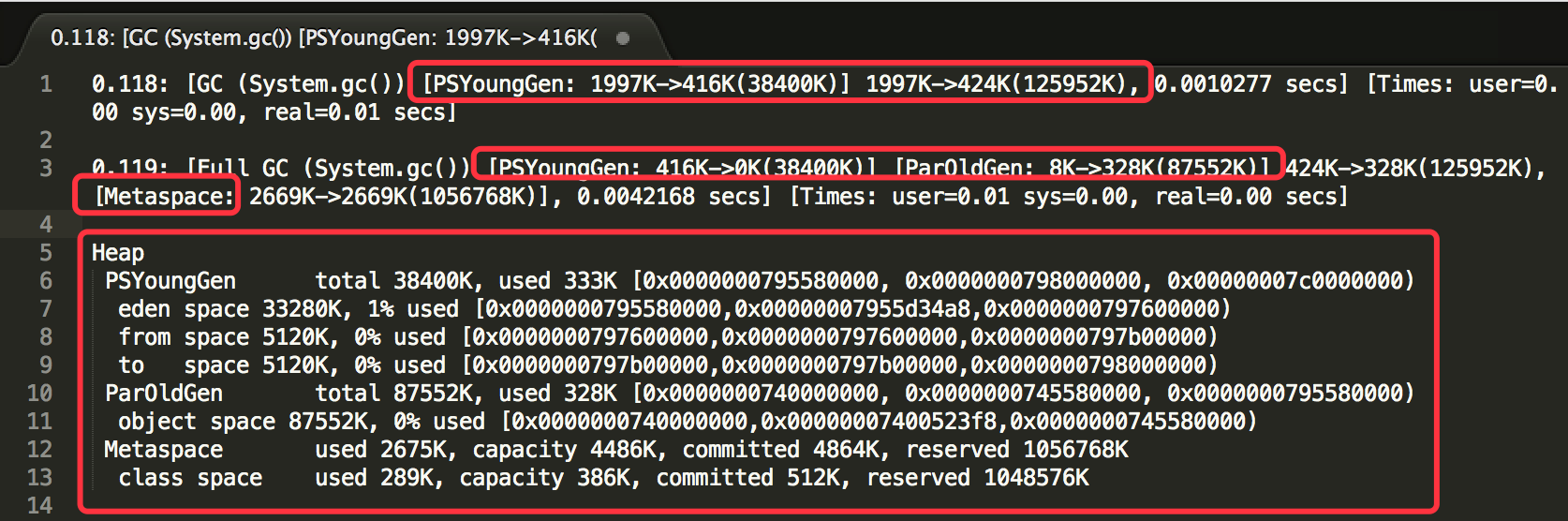Viewport: 1568px width, 521px height.
Task: Click the 'reserved 1056768K' text
Action: point(1017,450)
